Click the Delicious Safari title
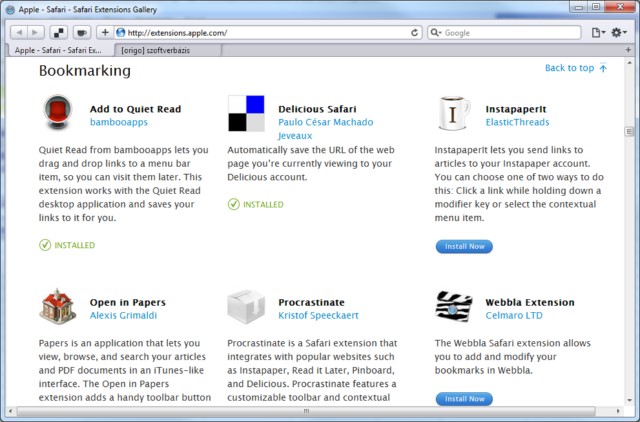640x422 pixels. point(317,109)
